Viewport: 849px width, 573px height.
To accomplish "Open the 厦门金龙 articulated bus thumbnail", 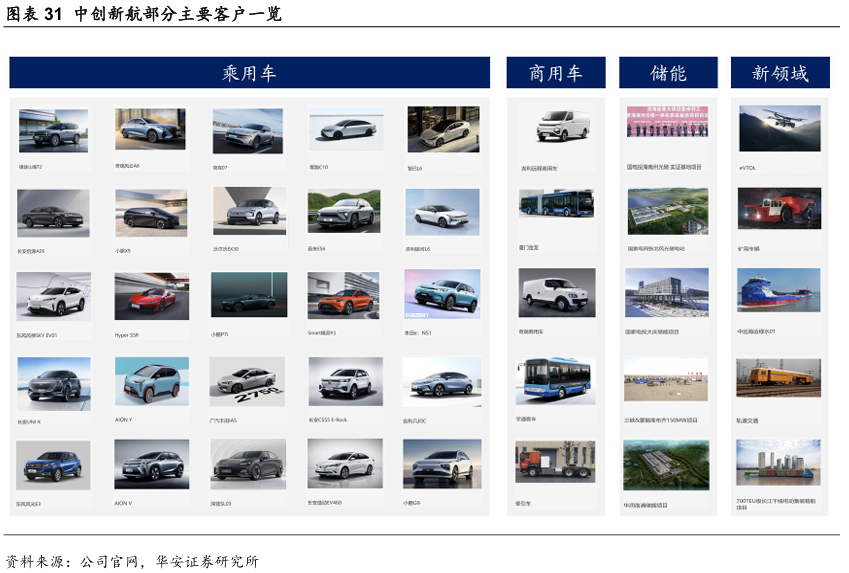I will tap(556, 203).
